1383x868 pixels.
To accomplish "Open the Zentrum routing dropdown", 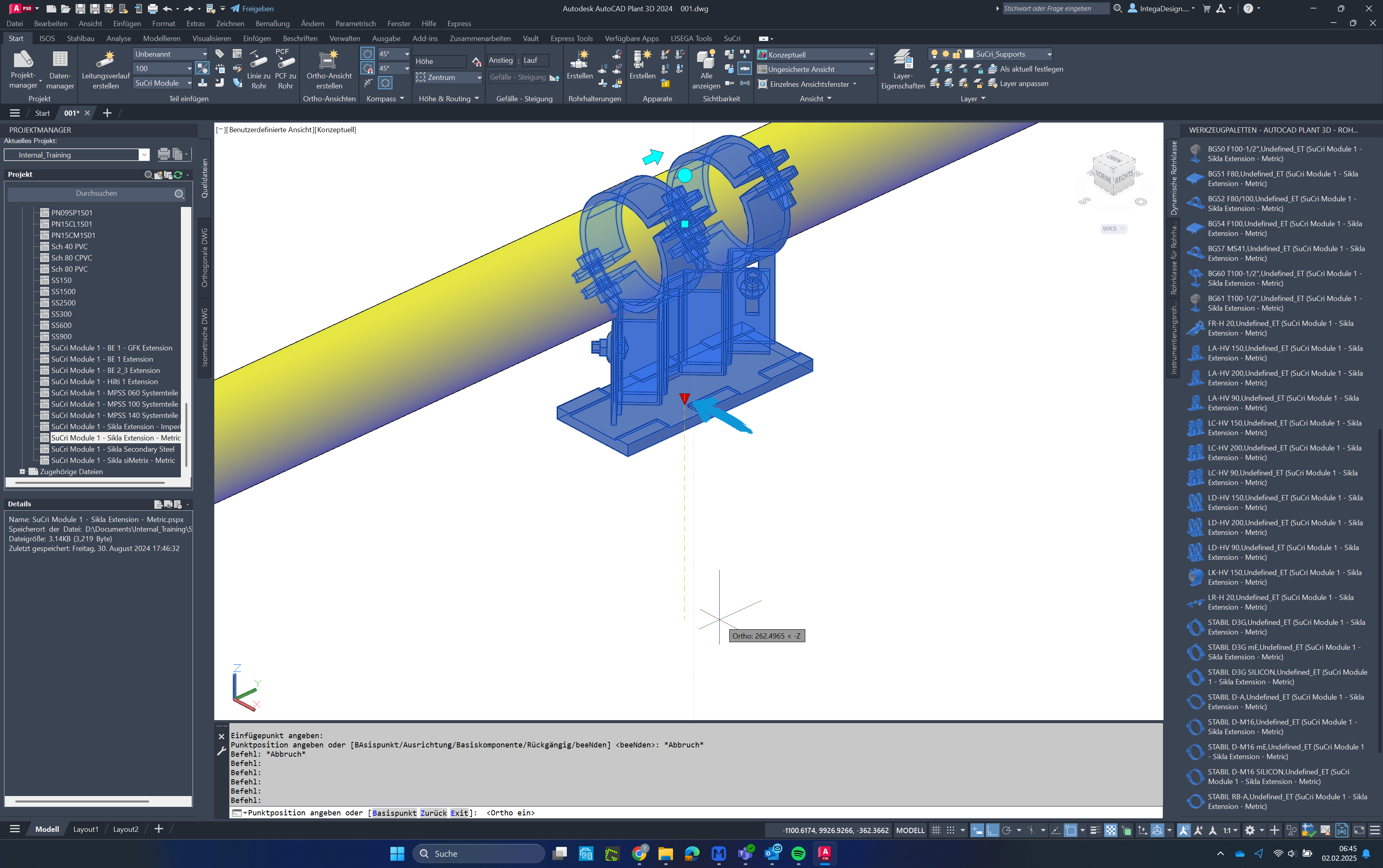I will coord(448,77).
